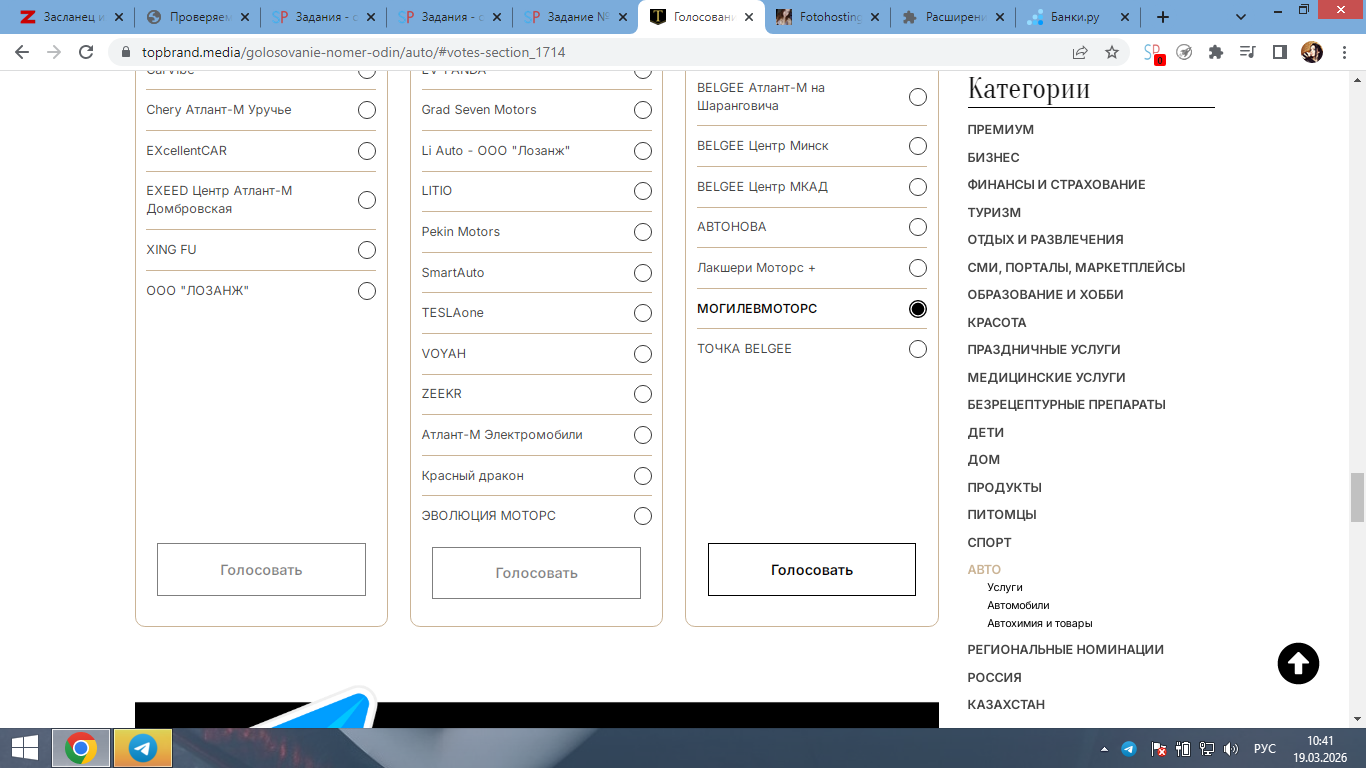Screen dimensions: 1366x768
Task: Switch the РУС keyboard language indicator
Action: (x=1264, y=748)
